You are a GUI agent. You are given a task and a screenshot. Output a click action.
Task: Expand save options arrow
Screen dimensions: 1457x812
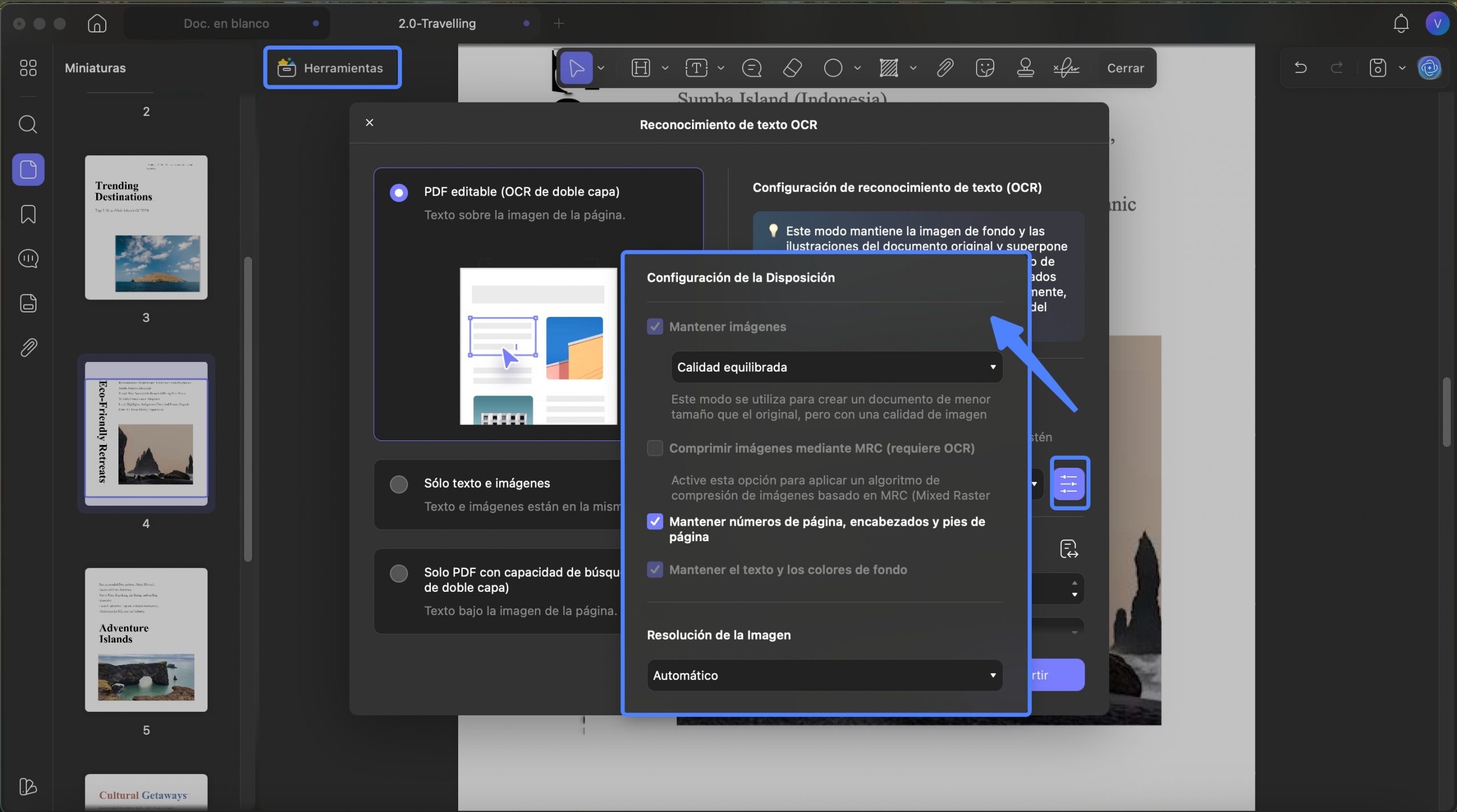pyautogui.click(x=1402, y=68)
